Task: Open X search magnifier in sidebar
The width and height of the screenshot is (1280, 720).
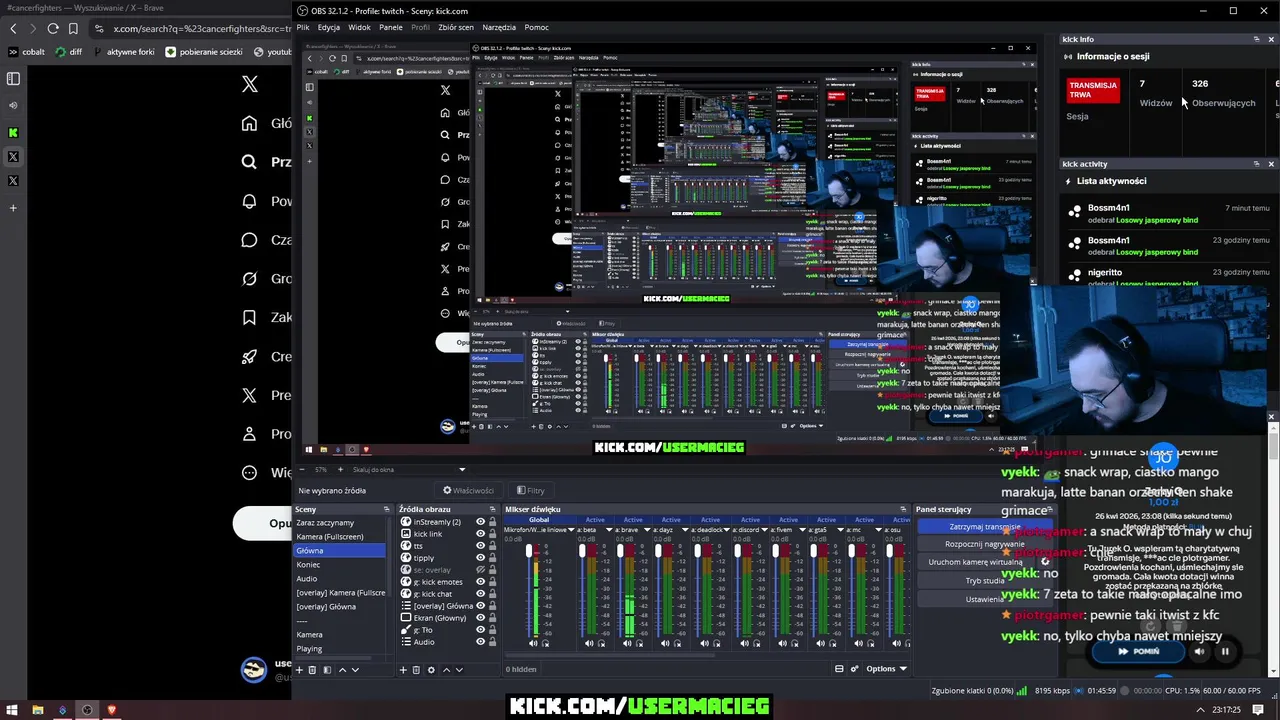Action: click(x=250, y=162)
